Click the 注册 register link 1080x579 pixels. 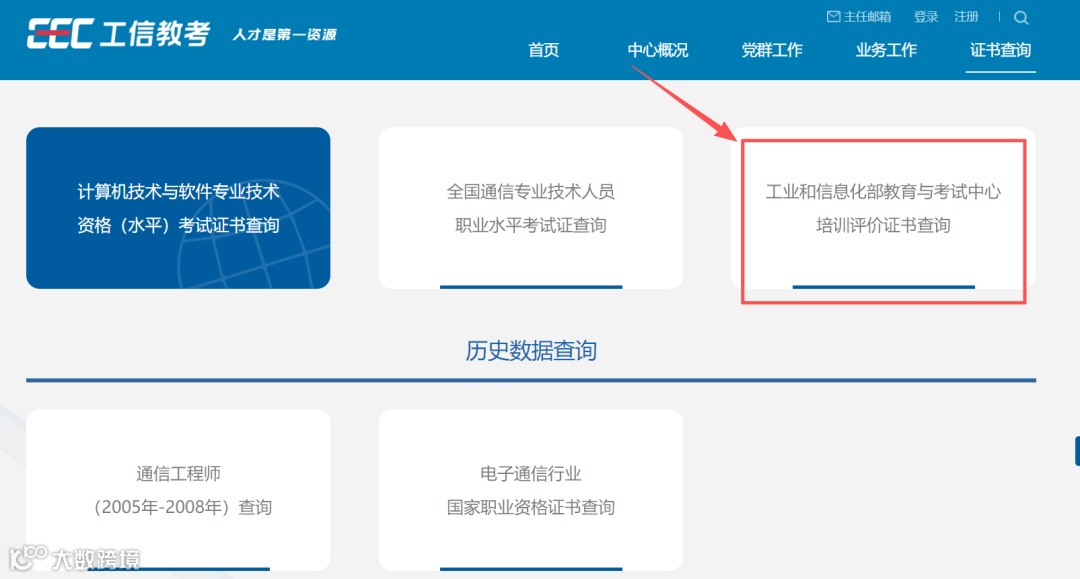(966, 17)
